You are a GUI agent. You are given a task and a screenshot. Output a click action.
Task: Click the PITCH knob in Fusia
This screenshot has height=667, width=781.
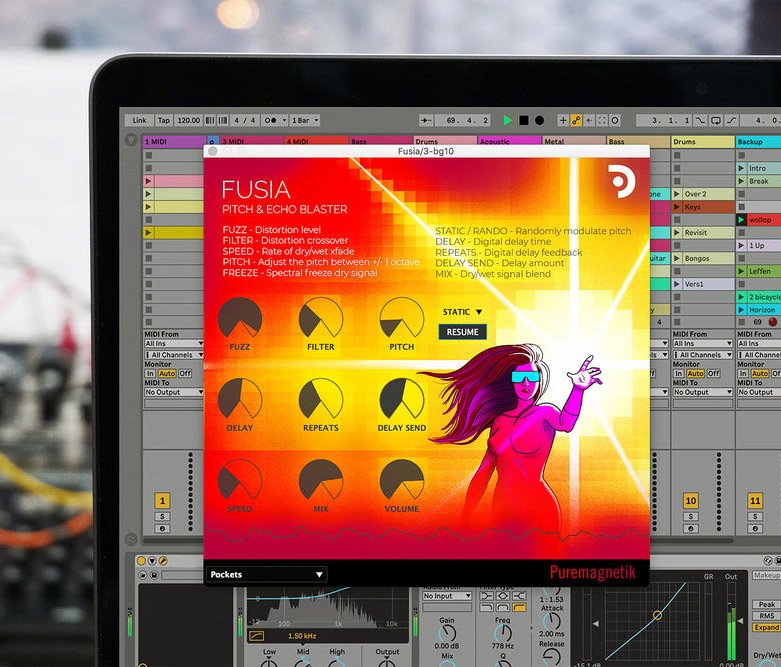click(x=401, y=319)
